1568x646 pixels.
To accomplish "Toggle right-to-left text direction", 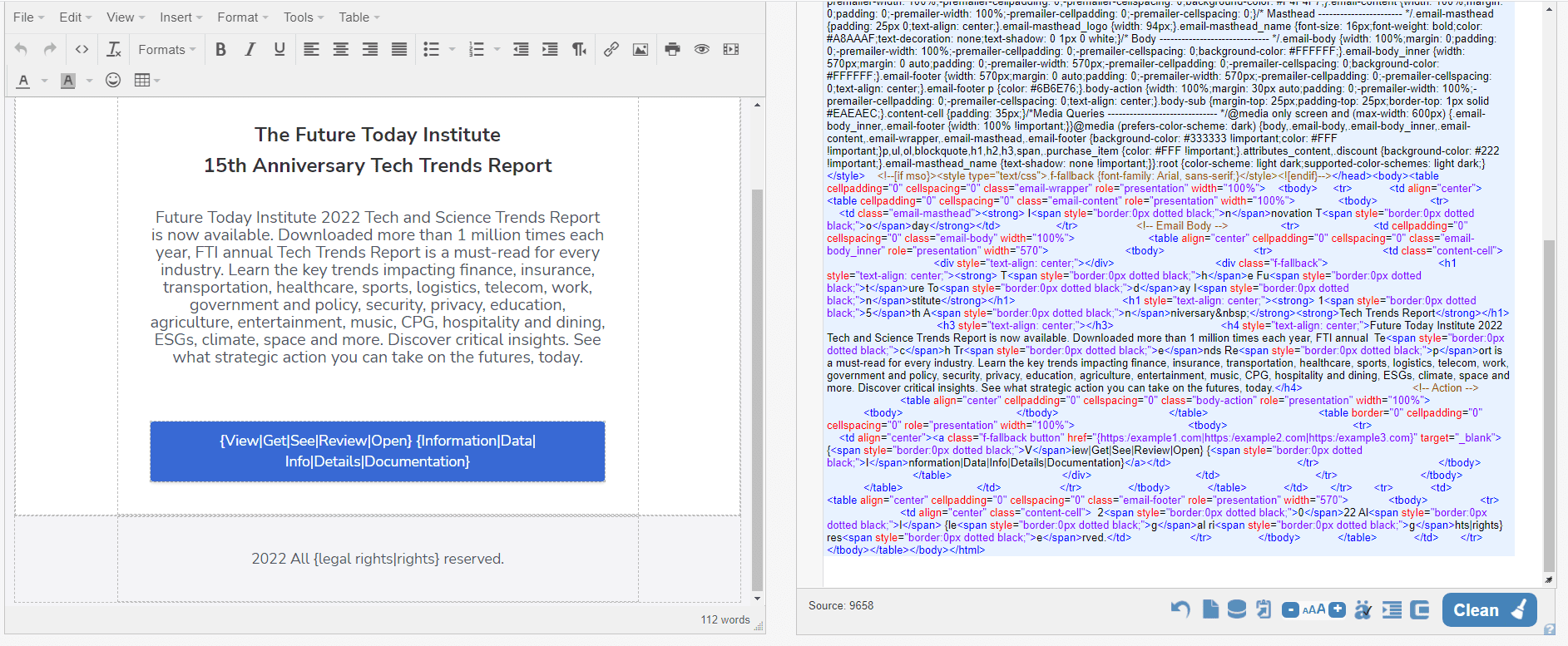I will (x=579, y=49).
